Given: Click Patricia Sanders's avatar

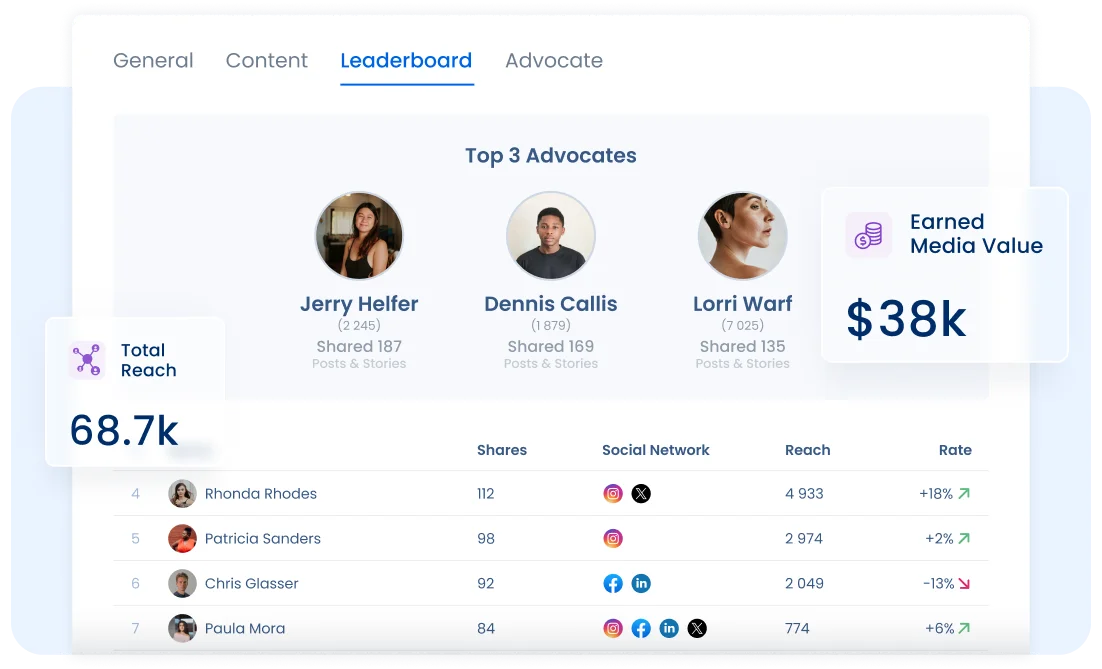Looking at the screenshot, I should click(182, 538).
